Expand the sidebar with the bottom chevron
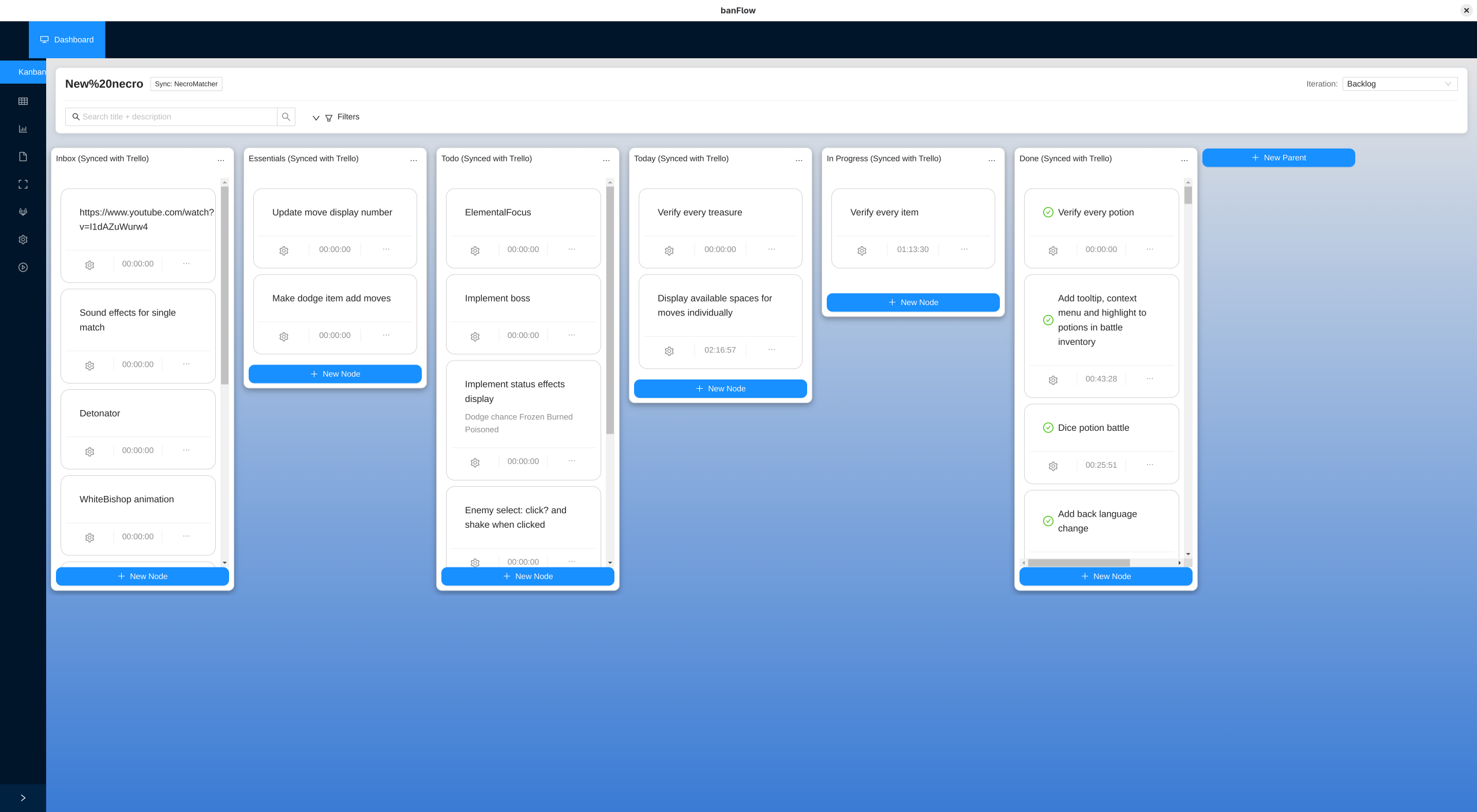 coord(23,798)
